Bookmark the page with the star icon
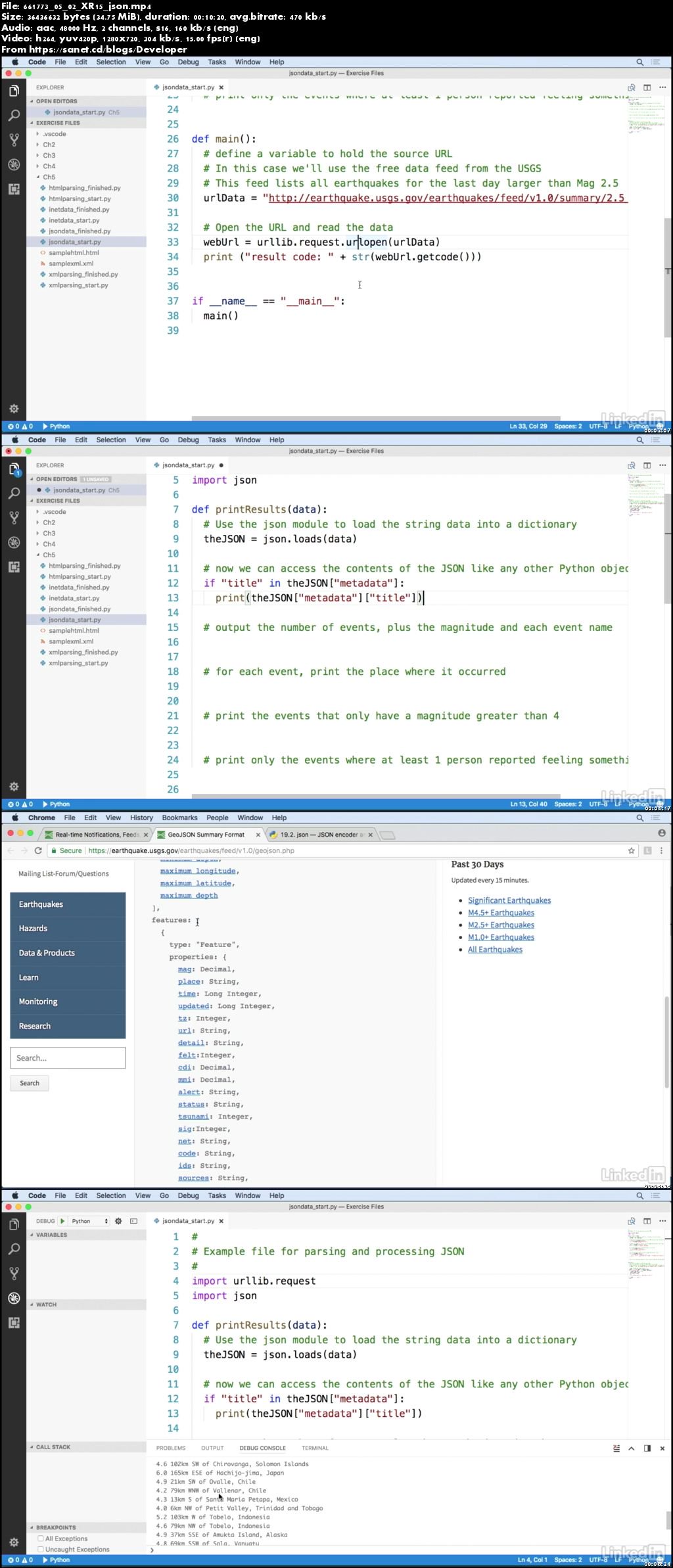Viewport: 673px width, 1568px height. [x=632, y=850]
